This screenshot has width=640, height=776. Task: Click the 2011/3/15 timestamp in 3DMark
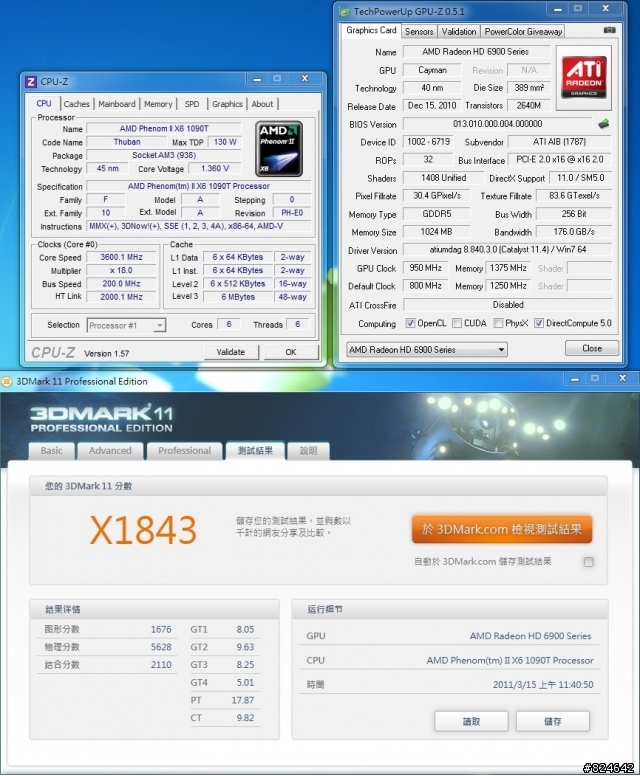point(542,685)
